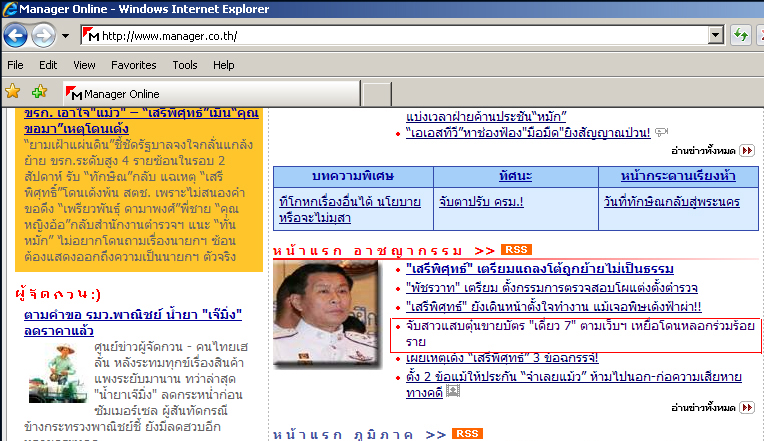Open the recent pages dropdown arrow

pos(65,36)
